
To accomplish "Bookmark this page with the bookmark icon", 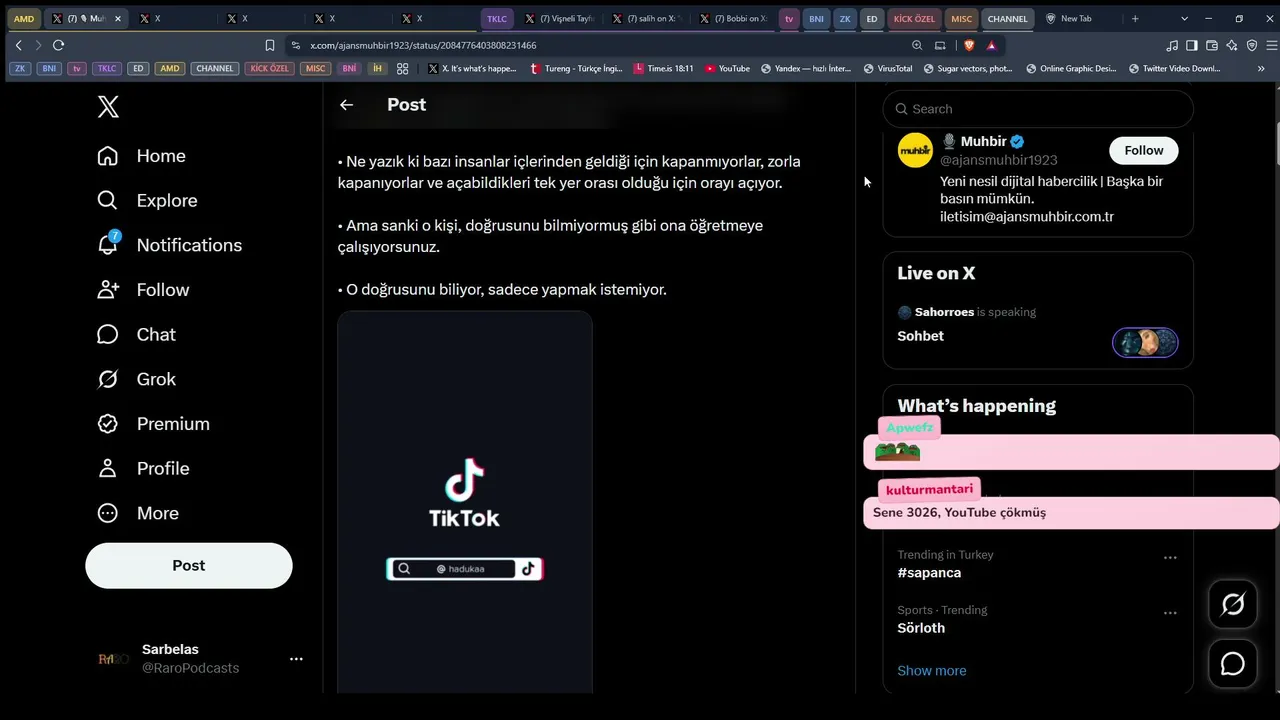I will pos(270,45).
